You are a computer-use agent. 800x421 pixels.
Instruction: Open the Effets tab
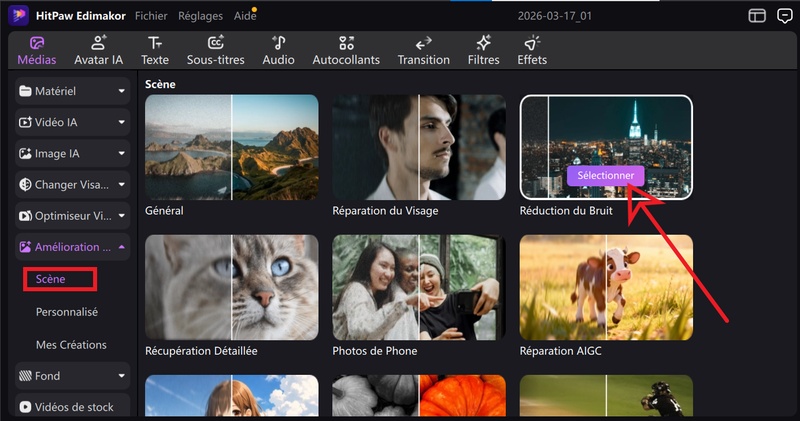coord(532,51)
